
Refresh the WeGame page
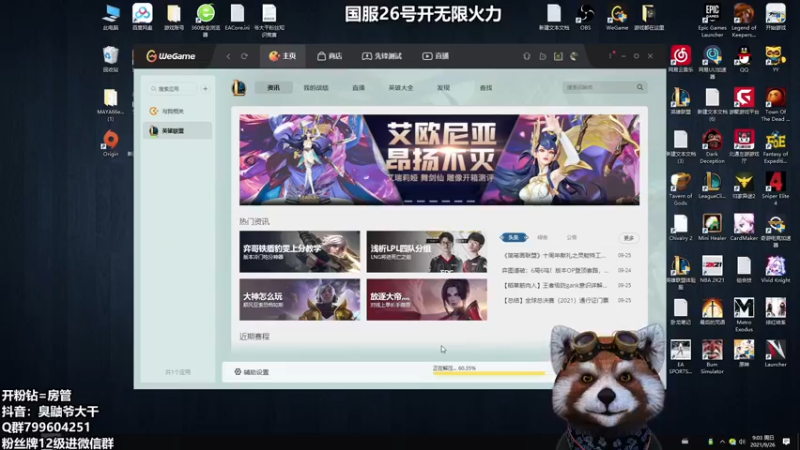click(244, 56)
